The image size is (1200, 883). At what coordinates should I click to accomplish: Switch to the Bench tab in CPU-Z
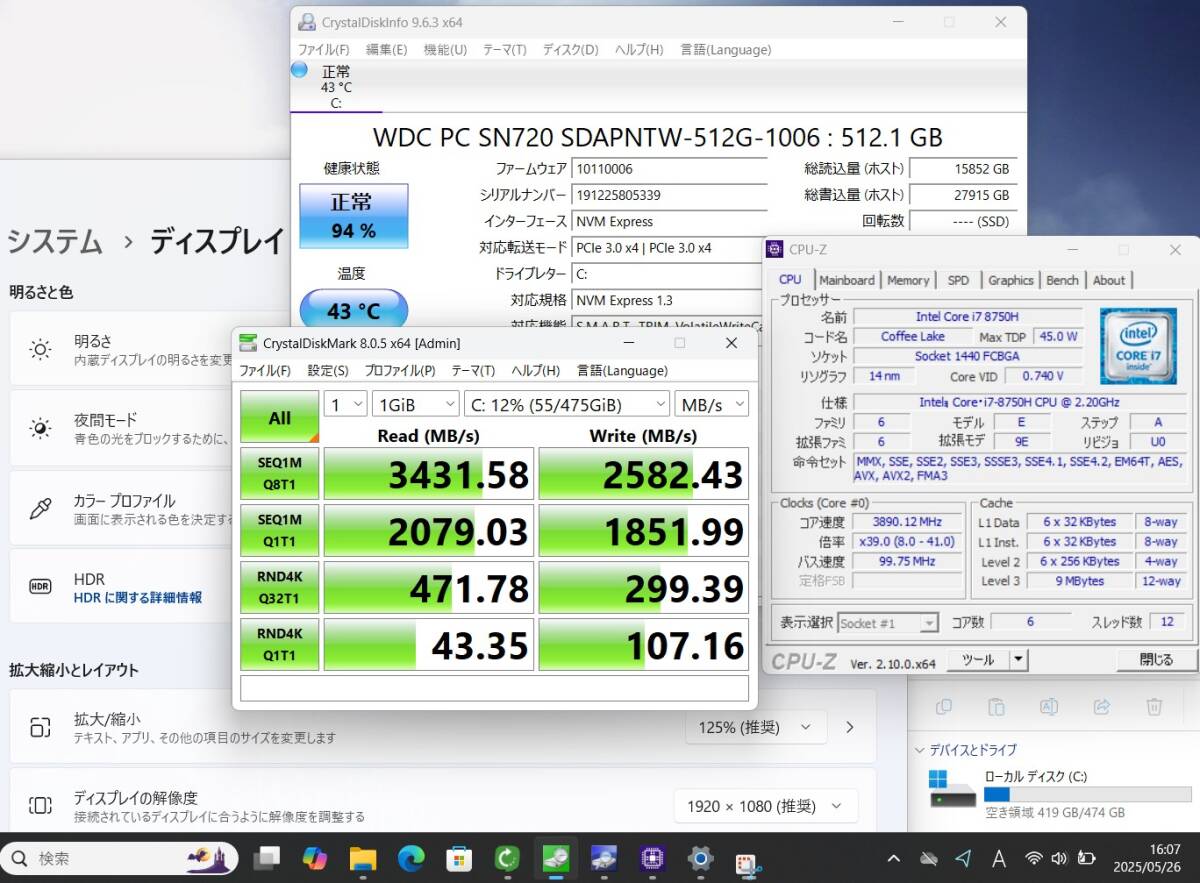[1062, 280]
